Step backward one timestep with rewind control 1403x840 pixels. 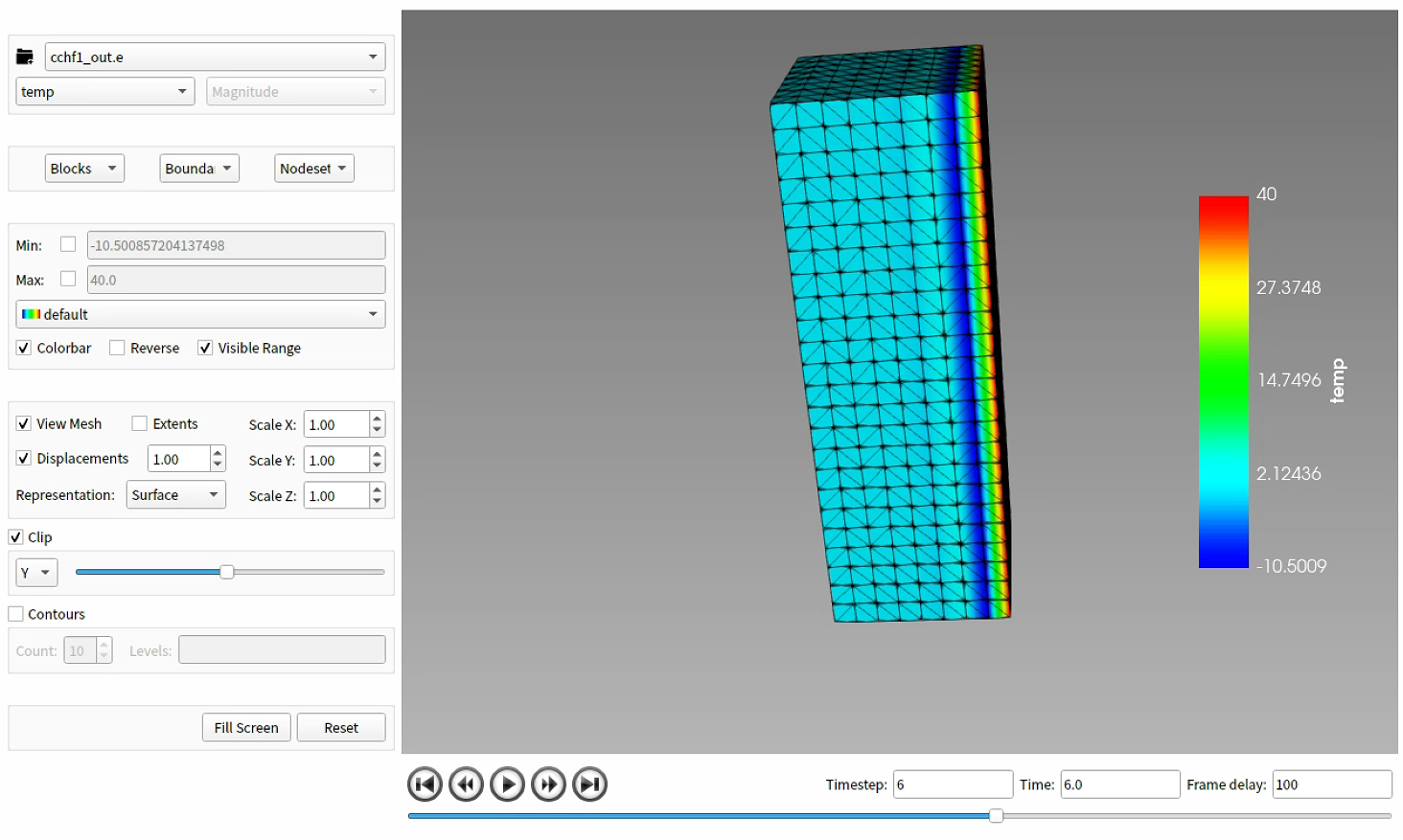(466, 783)
